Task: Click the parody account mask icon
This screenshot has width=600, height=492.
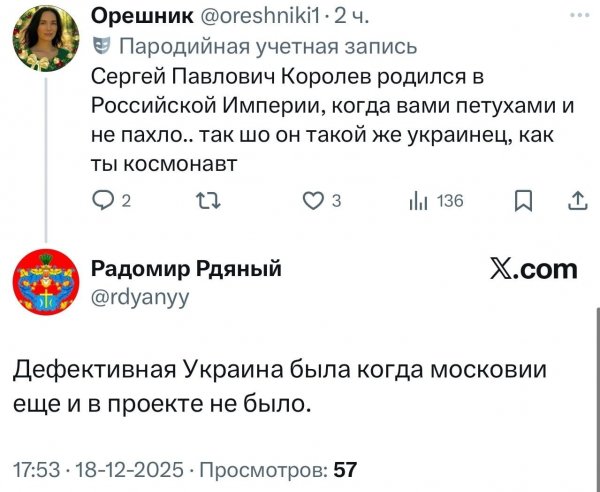Action: click(101, 46)
